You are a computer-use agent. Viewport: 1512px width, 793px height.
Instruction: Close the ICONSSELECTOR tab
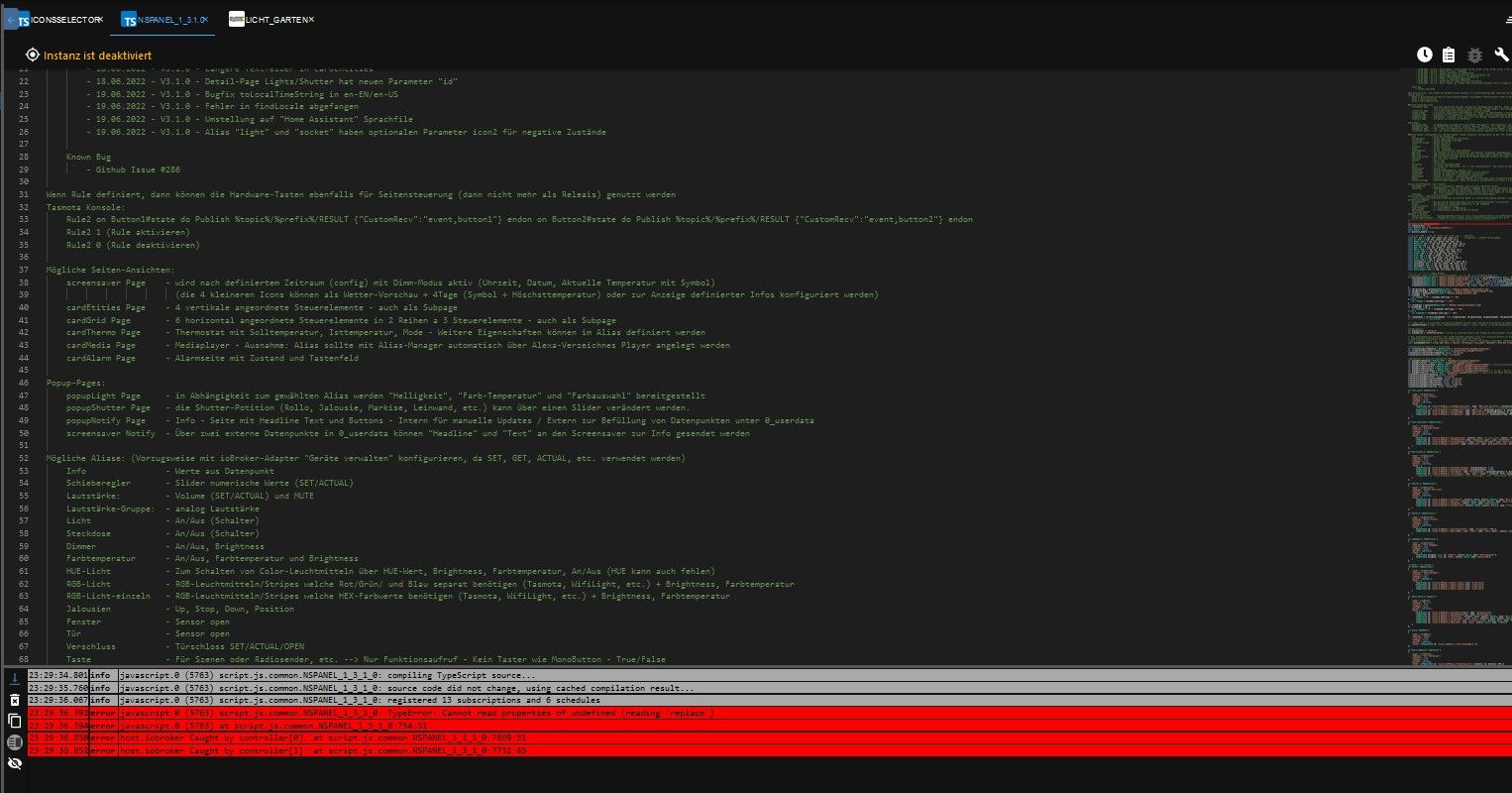[x=100, y=19]
